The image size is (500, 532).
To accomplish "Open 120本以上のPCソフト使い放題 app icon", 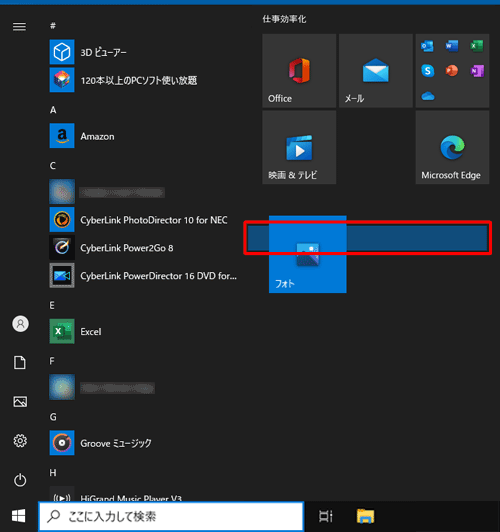I will (62, 80).
